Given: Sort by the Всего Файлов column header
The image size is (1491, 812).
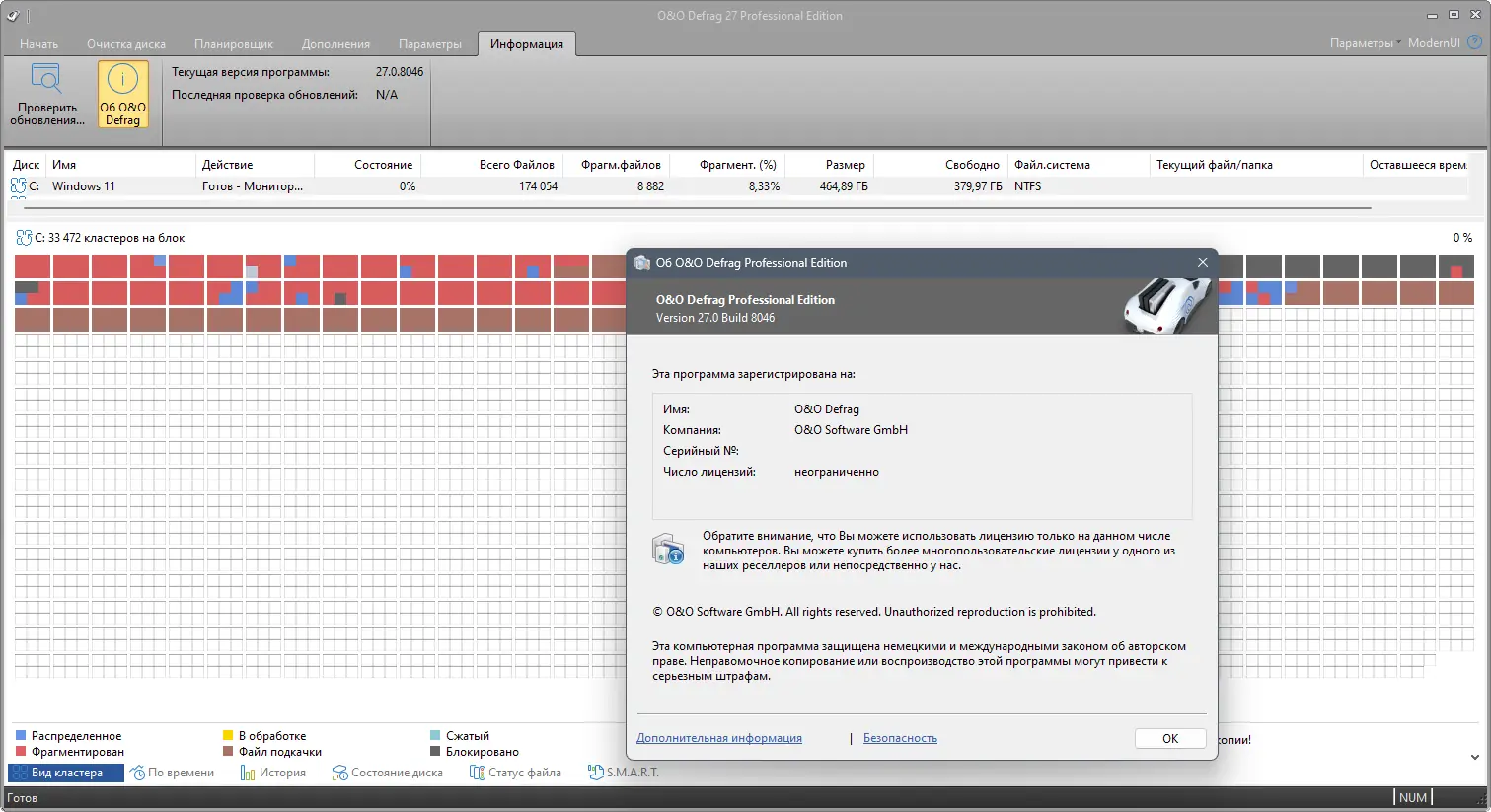Looking at the screenshot, I should [490, 165].
